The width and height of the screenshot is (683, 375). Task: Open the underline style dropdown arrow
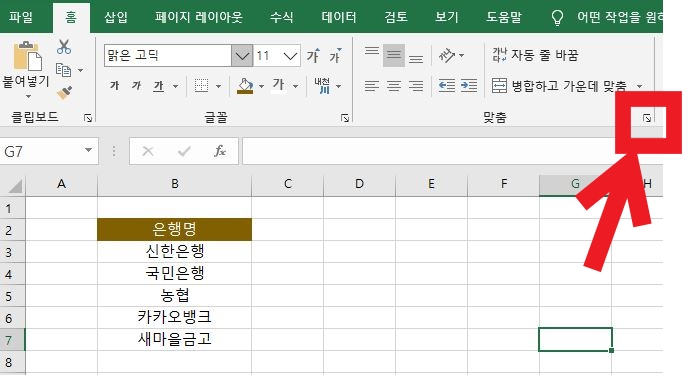(176, 86)
